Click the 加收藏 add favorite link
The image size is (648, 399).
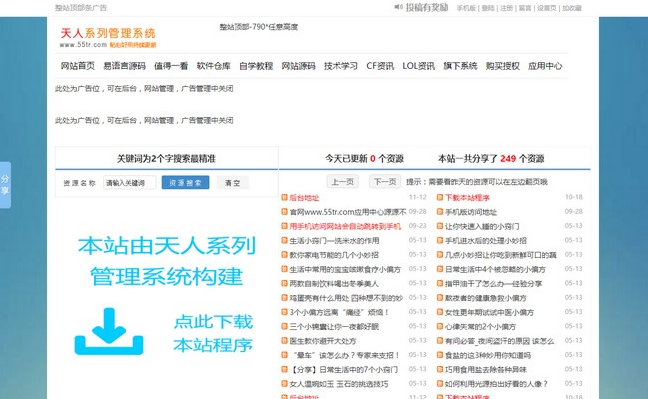click(572, 8)
